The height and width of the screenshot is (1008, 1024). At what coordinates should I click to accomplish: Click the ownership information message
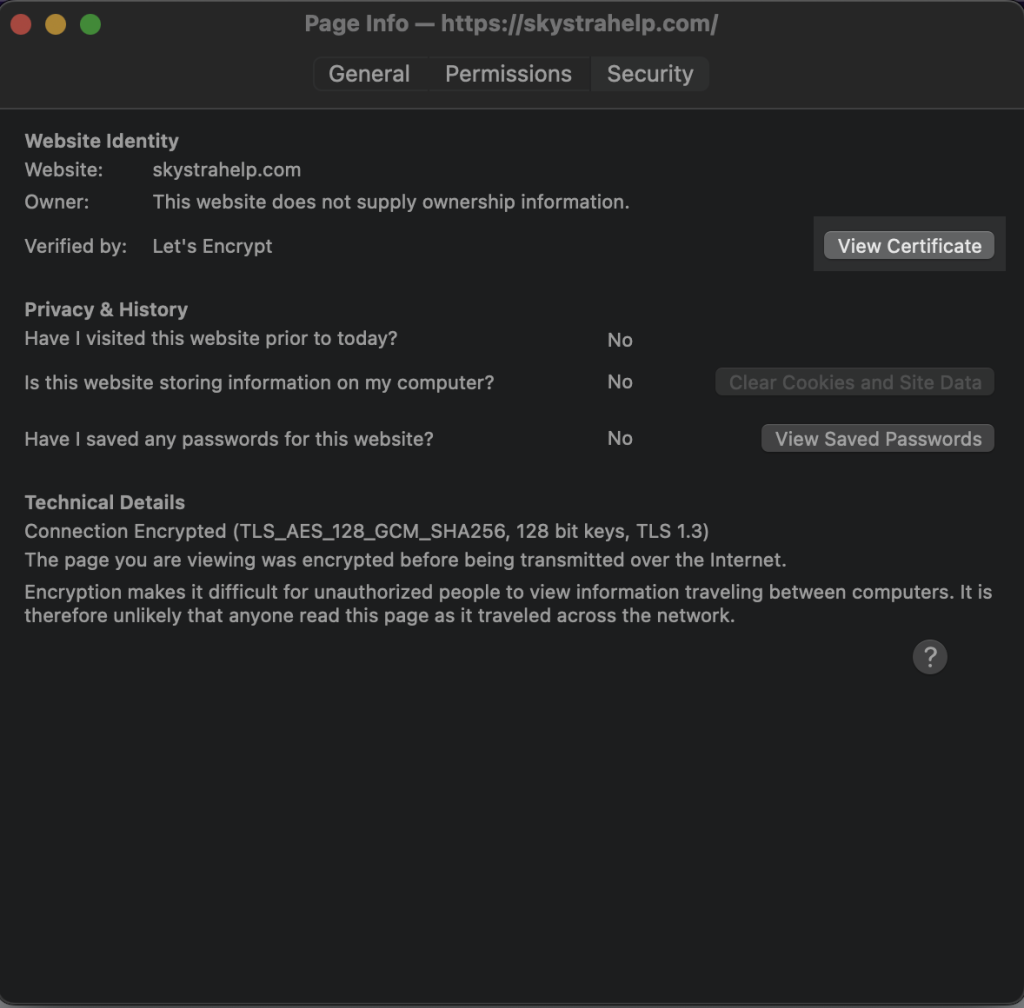pyautogui.click(x=390, y=202)
